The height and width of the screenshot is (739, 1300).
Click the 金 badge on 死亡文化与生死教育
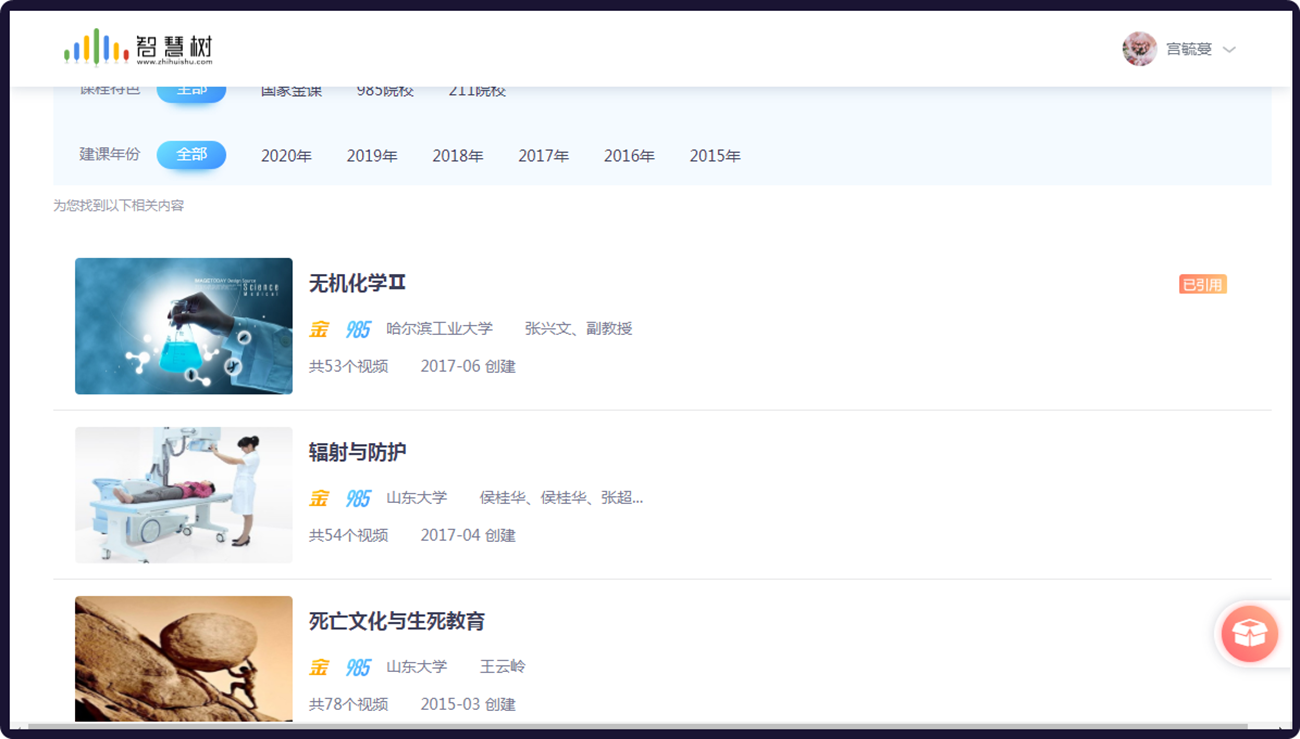tap(317, 666)
